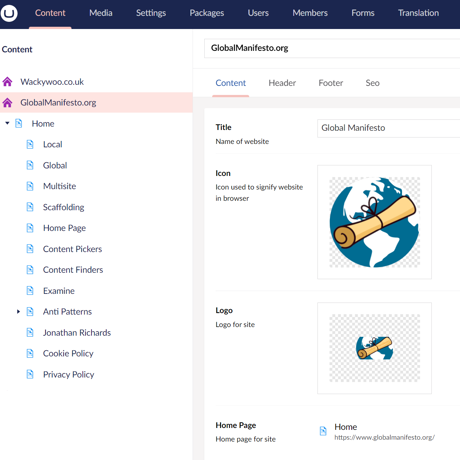Image resolution: width=460 pixels, height=460 pixels.
Task: Click the Logo image thumbnail
Action: (x=374, y=348)
